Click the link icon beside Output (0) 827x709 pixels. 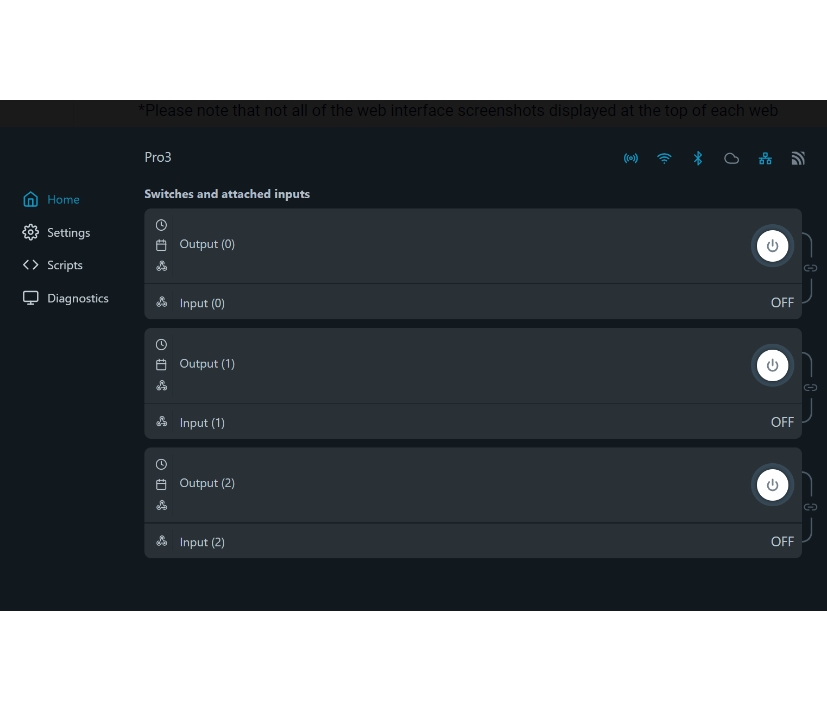pos(811,268)
